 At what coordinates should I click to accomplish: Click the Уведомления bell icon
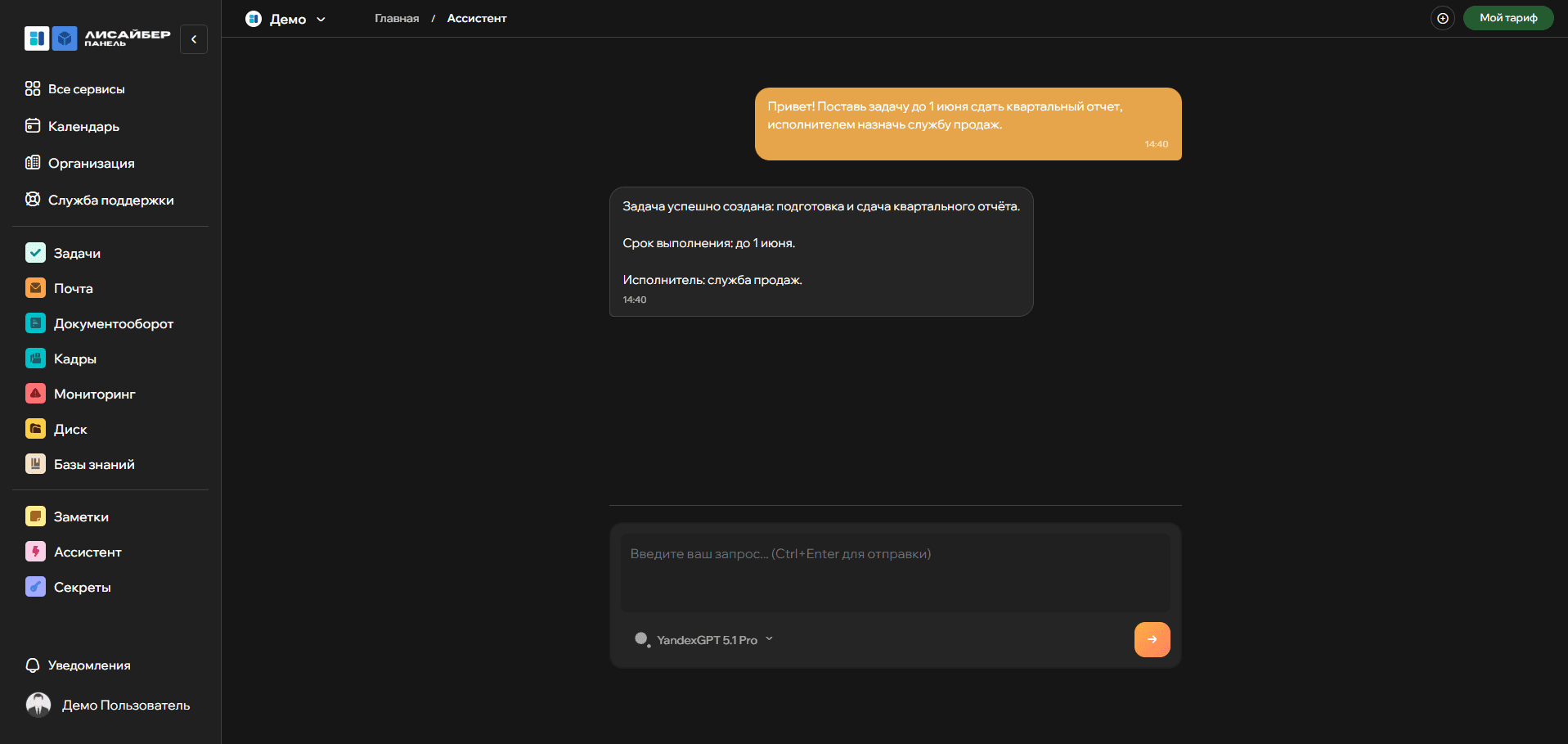tap(33, 665)
